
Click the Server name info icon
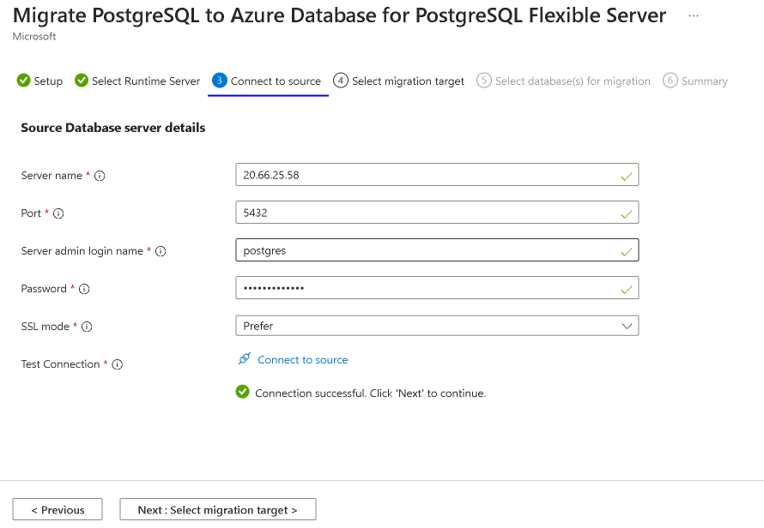point(99,176)
